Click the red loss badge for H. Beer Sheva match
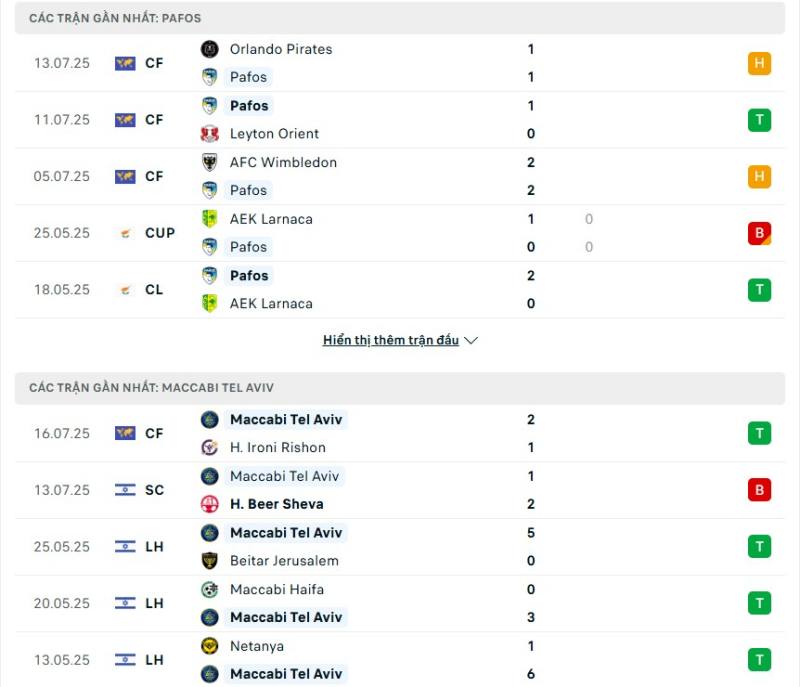The image size is (800, 687). pyautogui.click(x=759, y=490)
